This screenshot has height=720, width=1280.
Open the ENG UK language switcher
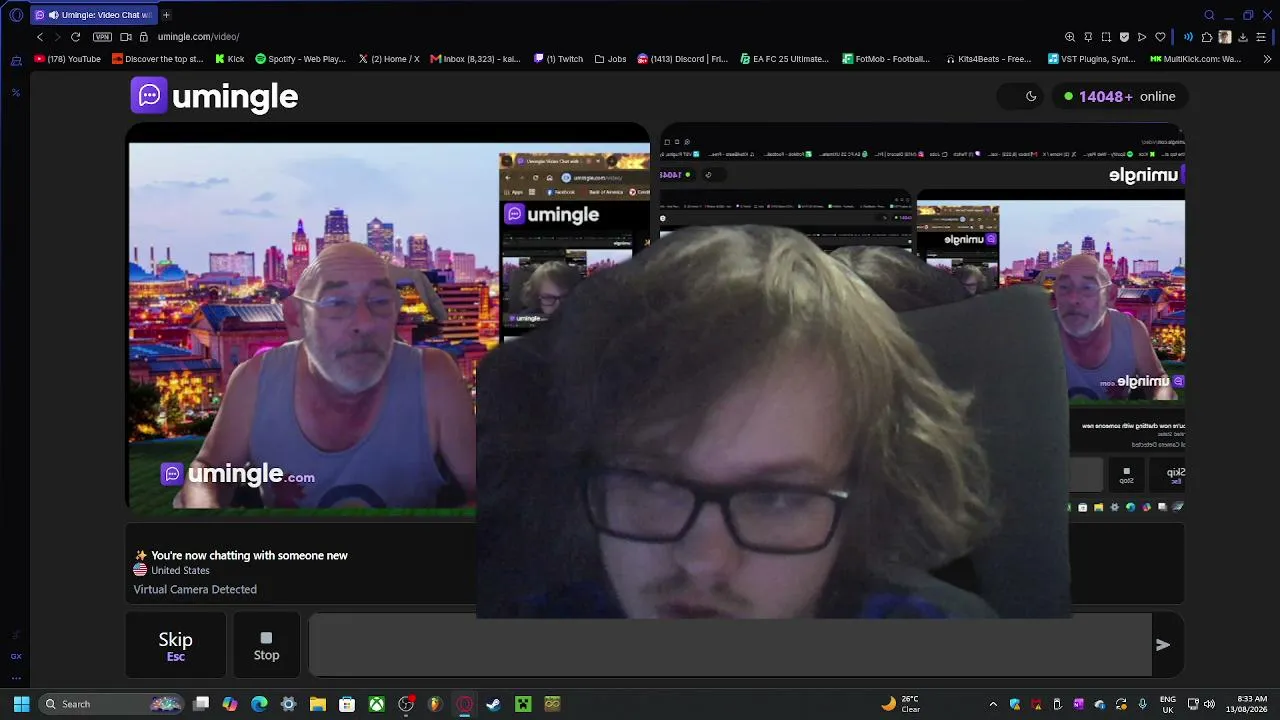[1168, 704]
